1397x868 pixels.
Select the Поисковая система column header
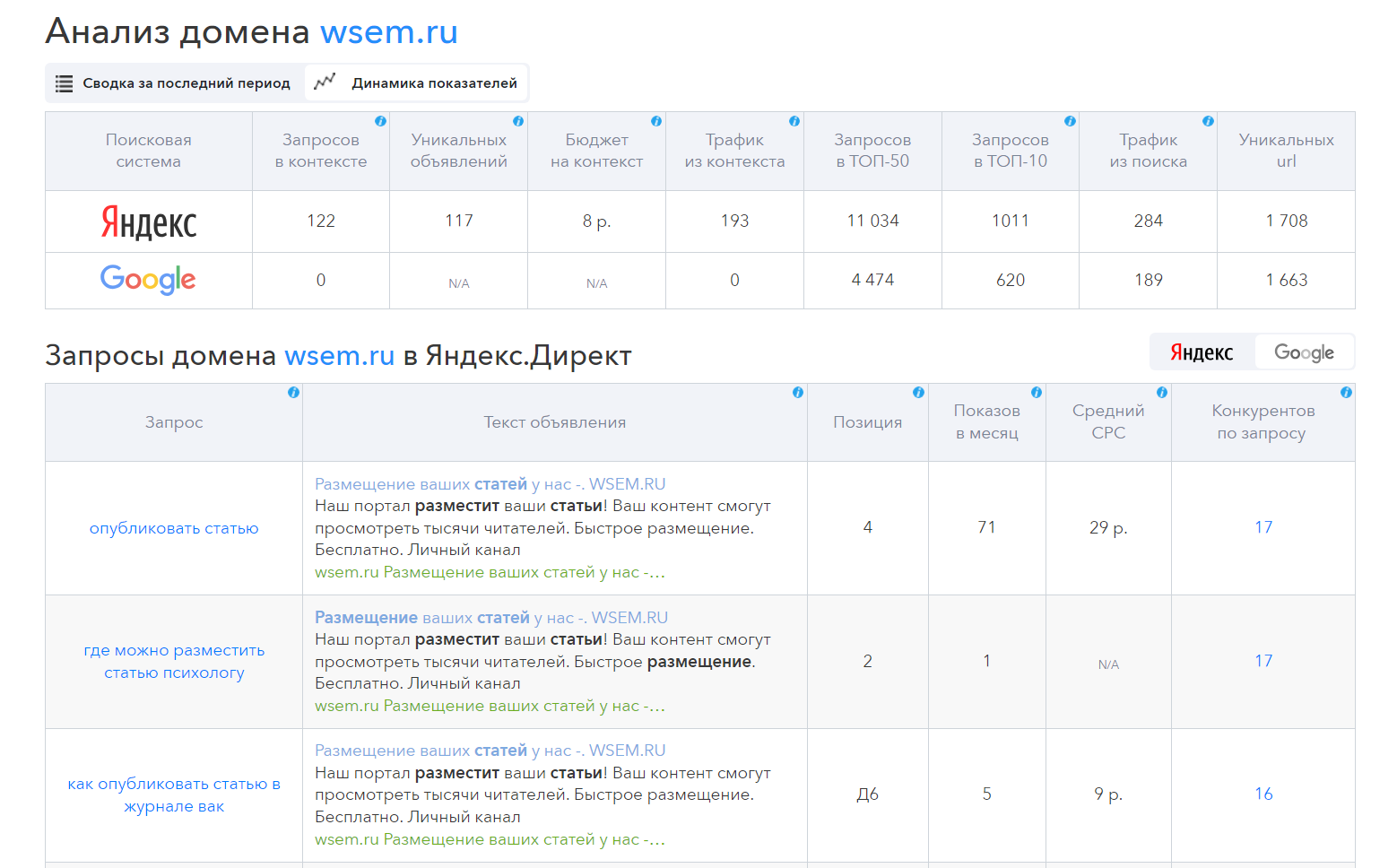[149, 151]
